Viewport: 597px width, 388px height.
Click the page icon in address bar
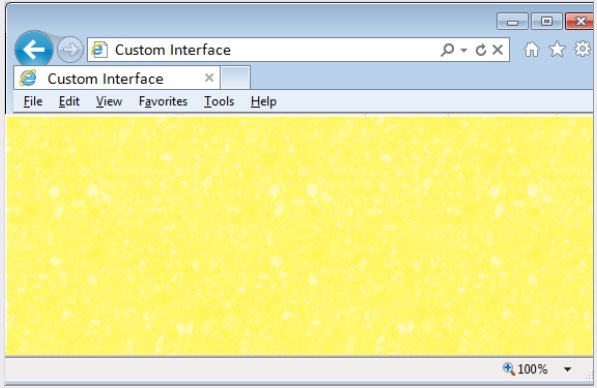click(x=100, y=50)
